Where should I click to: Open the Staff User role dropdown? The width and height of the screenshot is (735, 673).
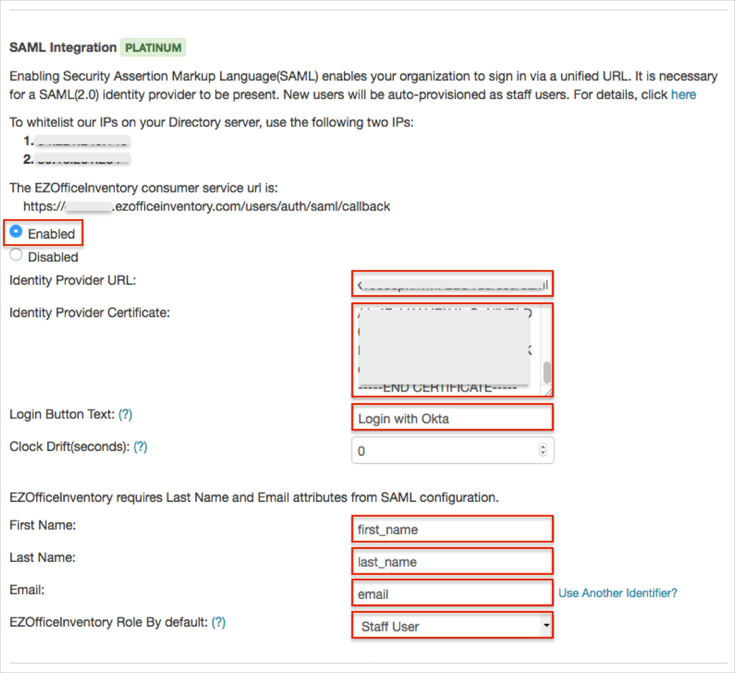452,626
